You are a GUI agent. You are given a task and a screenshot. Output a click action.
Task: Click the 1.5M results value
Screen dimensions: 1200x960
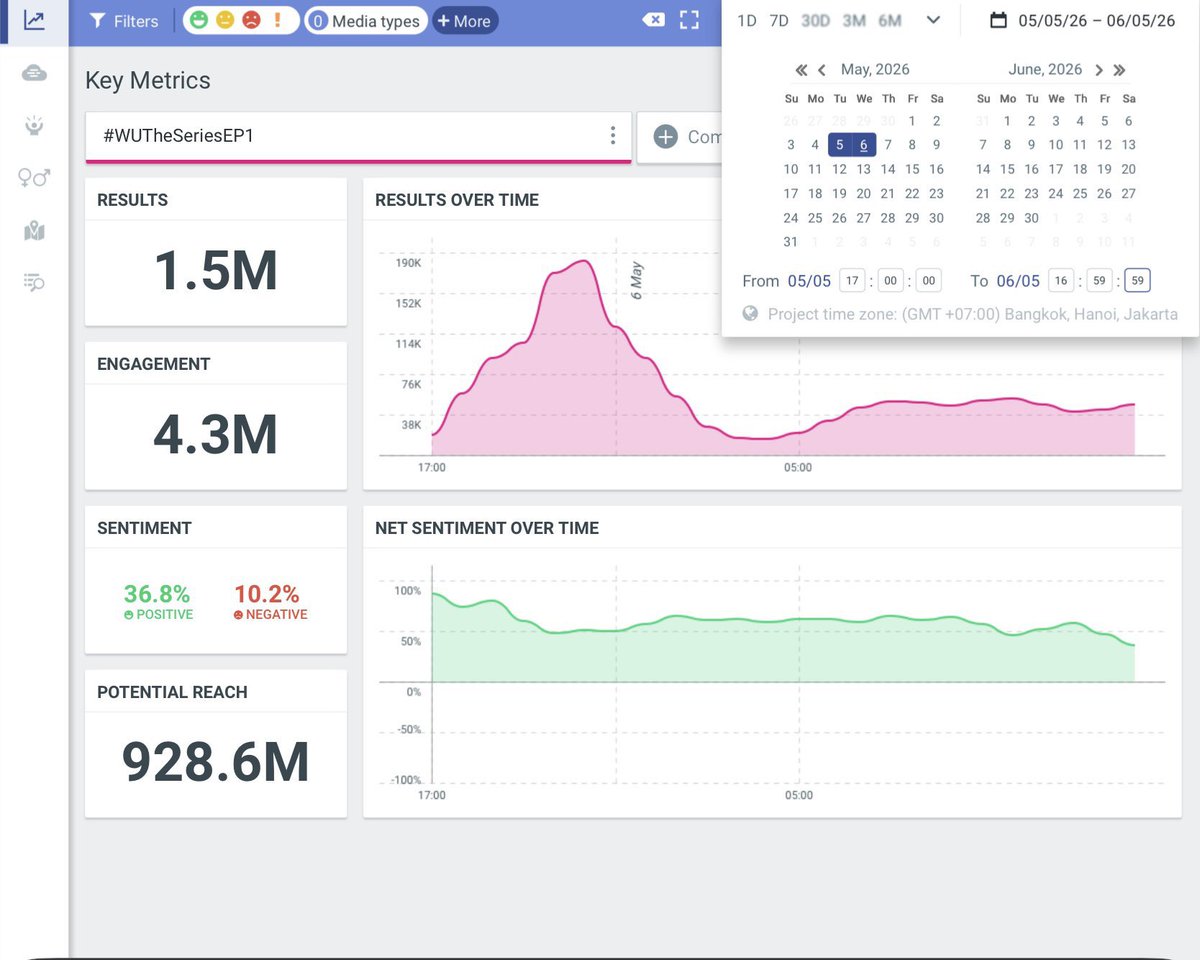click(x=216, y=271)
